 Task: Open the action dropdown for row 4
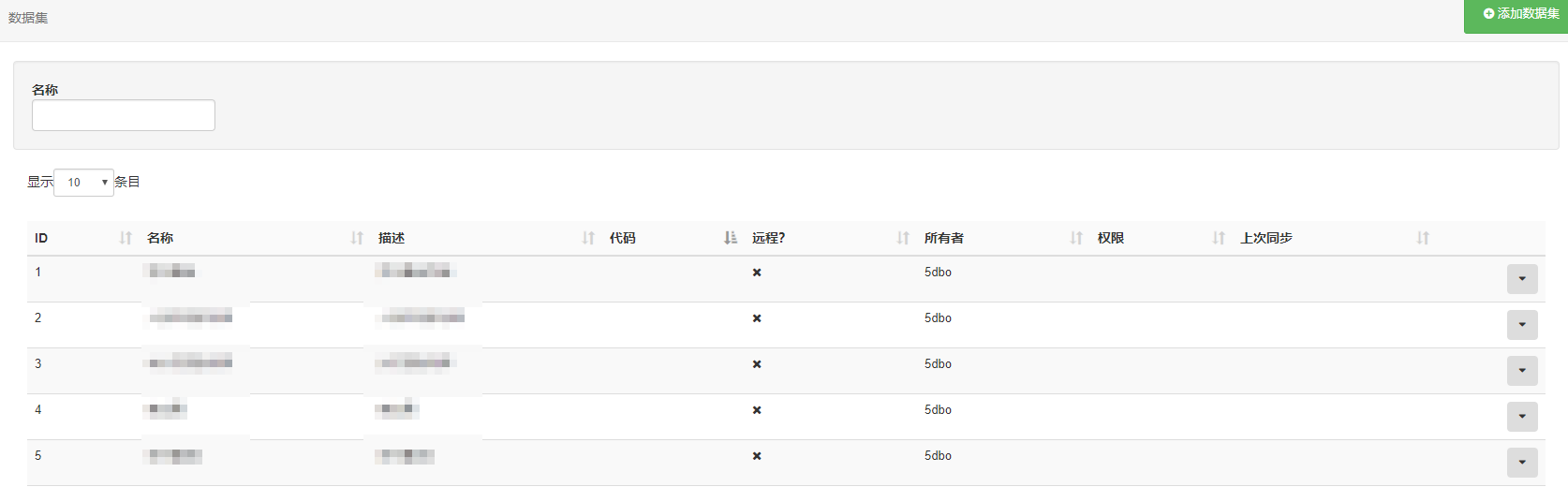click(x=1522, y=417)
